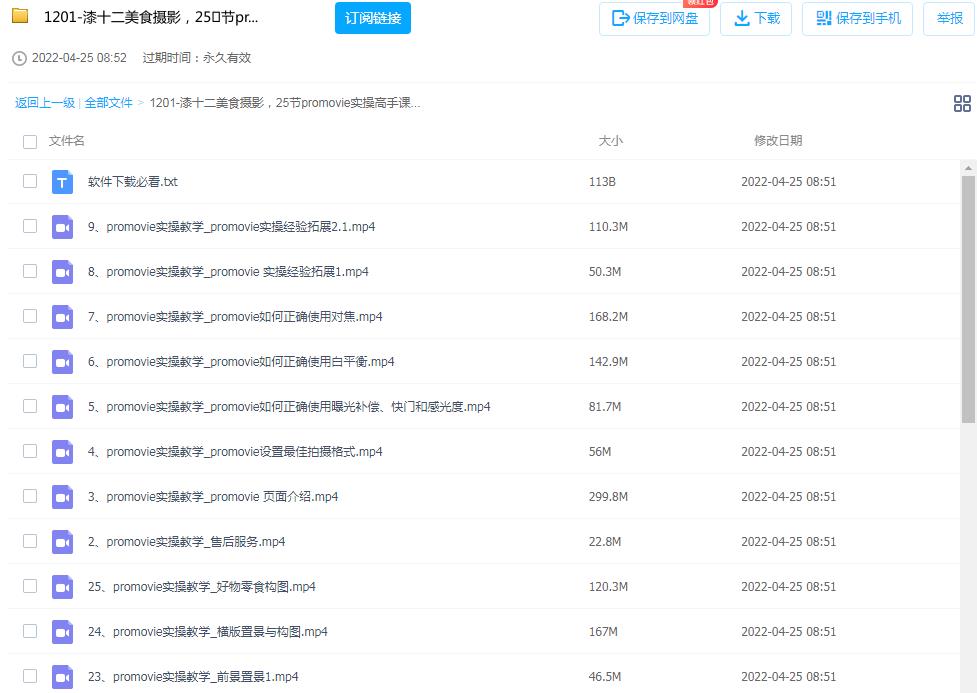The width and height of the screenshot is (979, 693).
Task: Click the scrollbar up arrow
Action: (968, 168)
